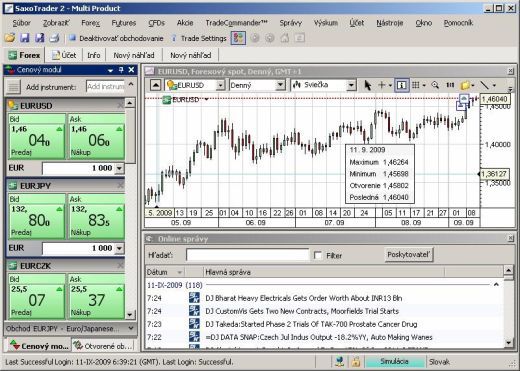Image resolution: width=520 pixels, height=371 pixels.
Task: Click the Print icon in toolbar
Action: tap(54, 38)
